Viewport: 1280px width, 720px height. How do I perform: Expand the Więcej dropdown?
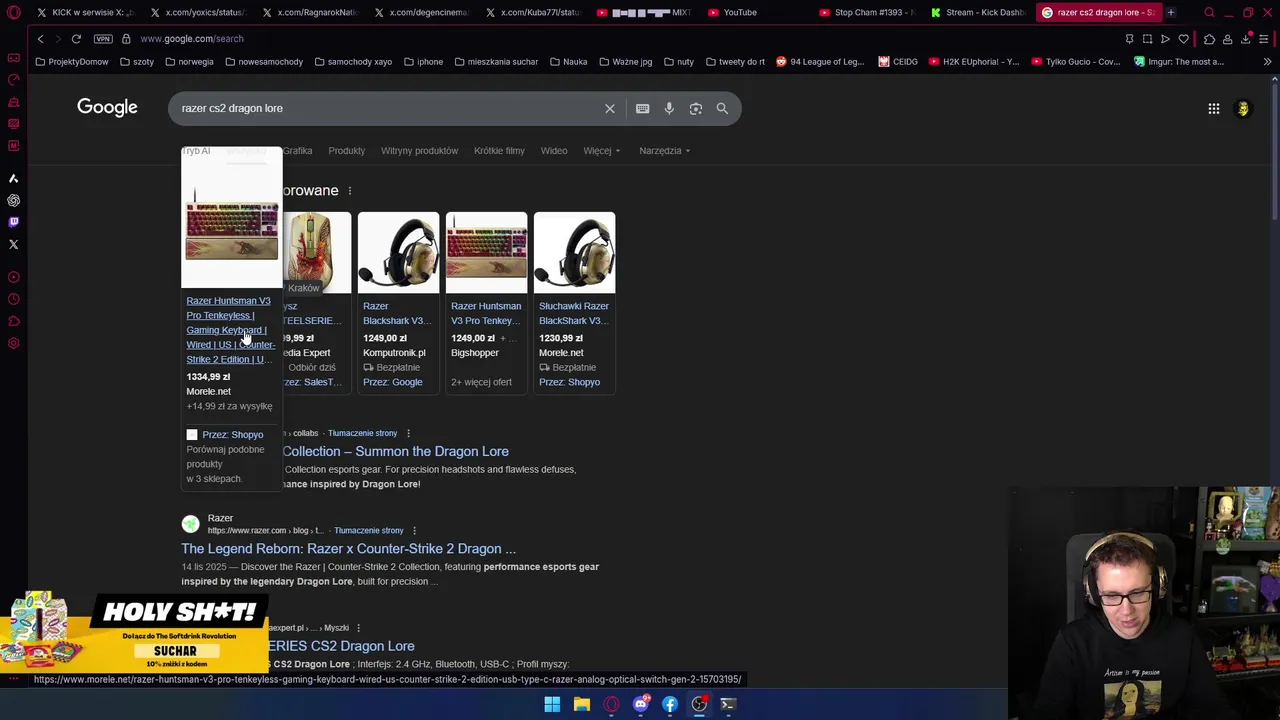click(x=601, y=151)
